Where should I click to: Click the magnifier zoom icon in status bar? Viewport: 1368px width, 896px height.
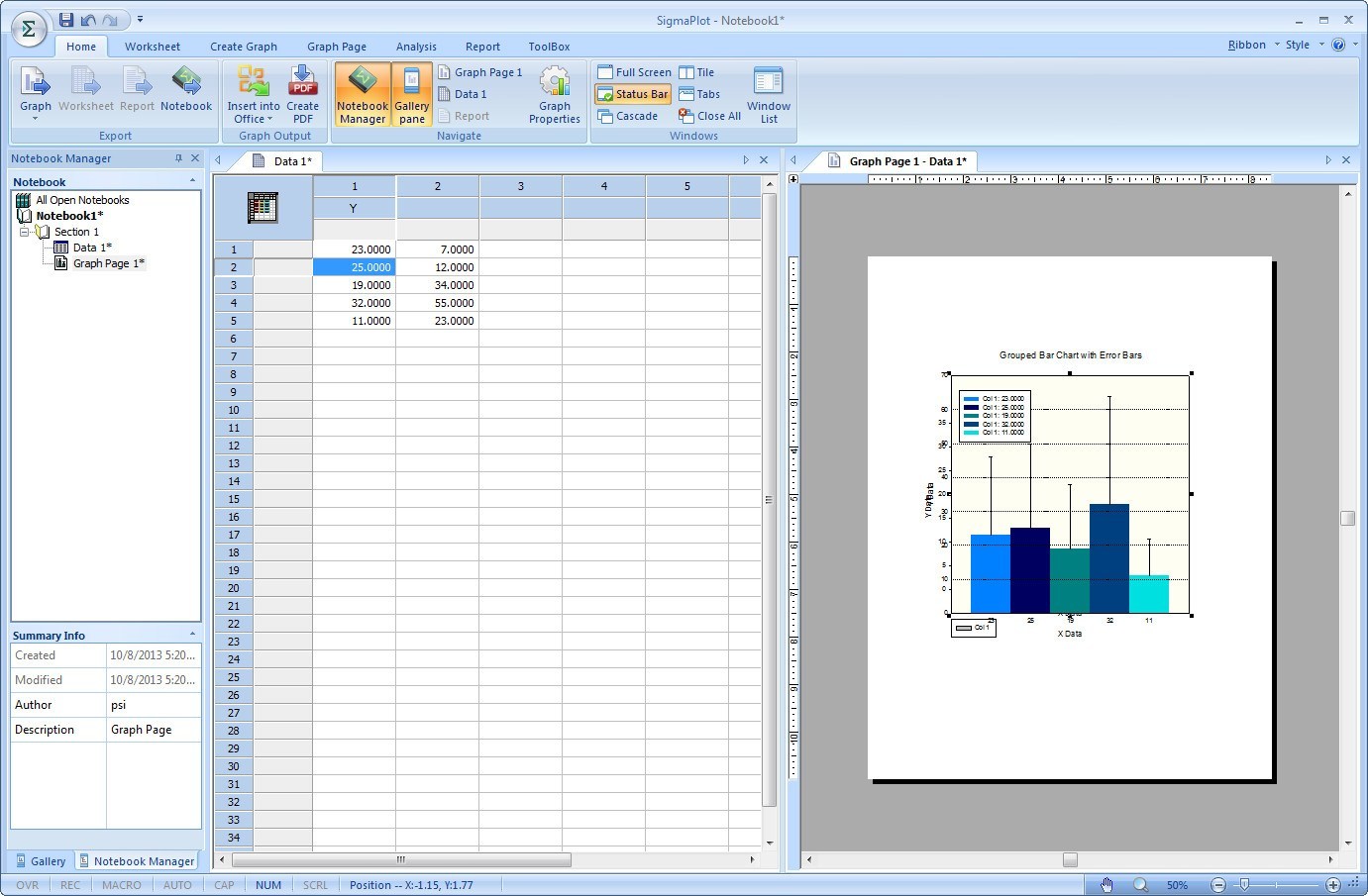(1141, 885)
